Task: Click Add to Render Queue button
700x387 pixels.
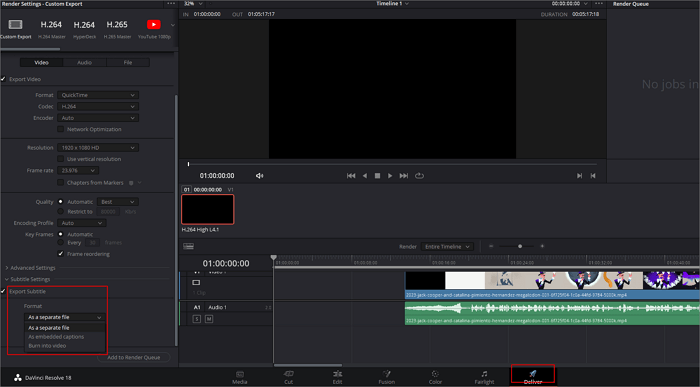Action: pyautogui.click(x=133, y=357)
